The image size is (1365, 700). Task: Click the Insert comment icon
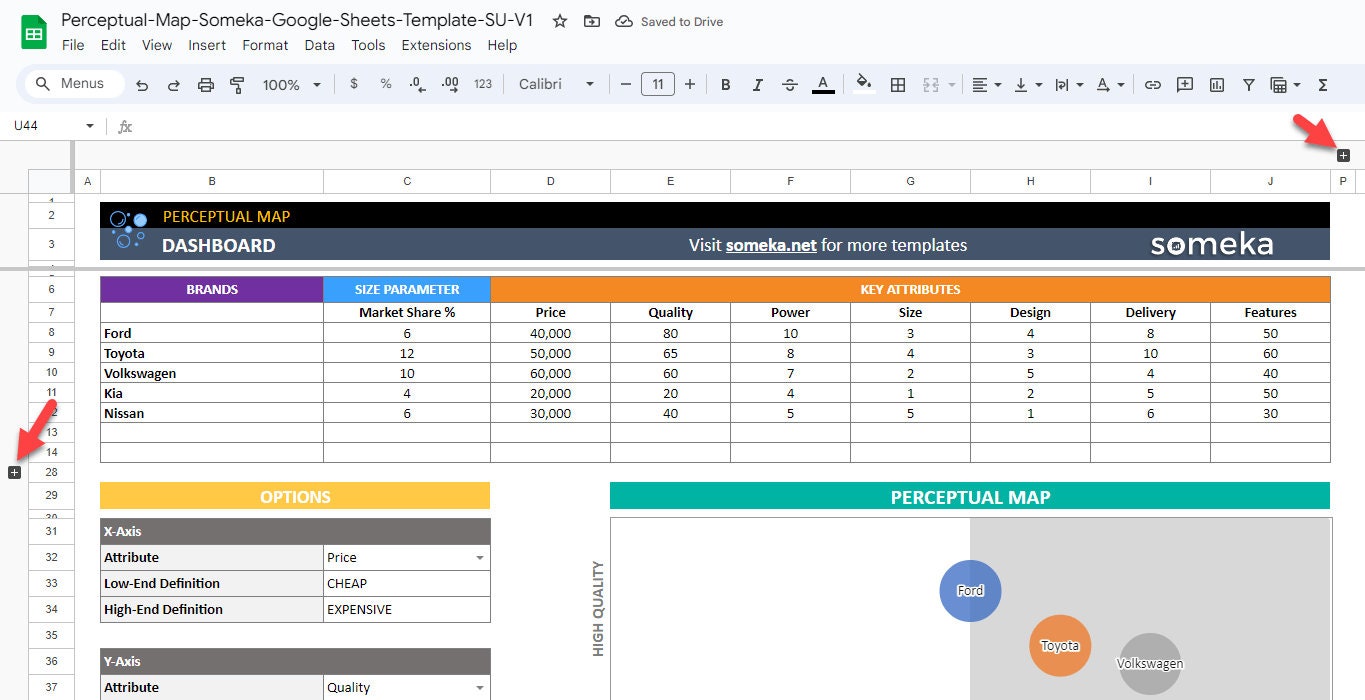click(x=1184, y=85)
